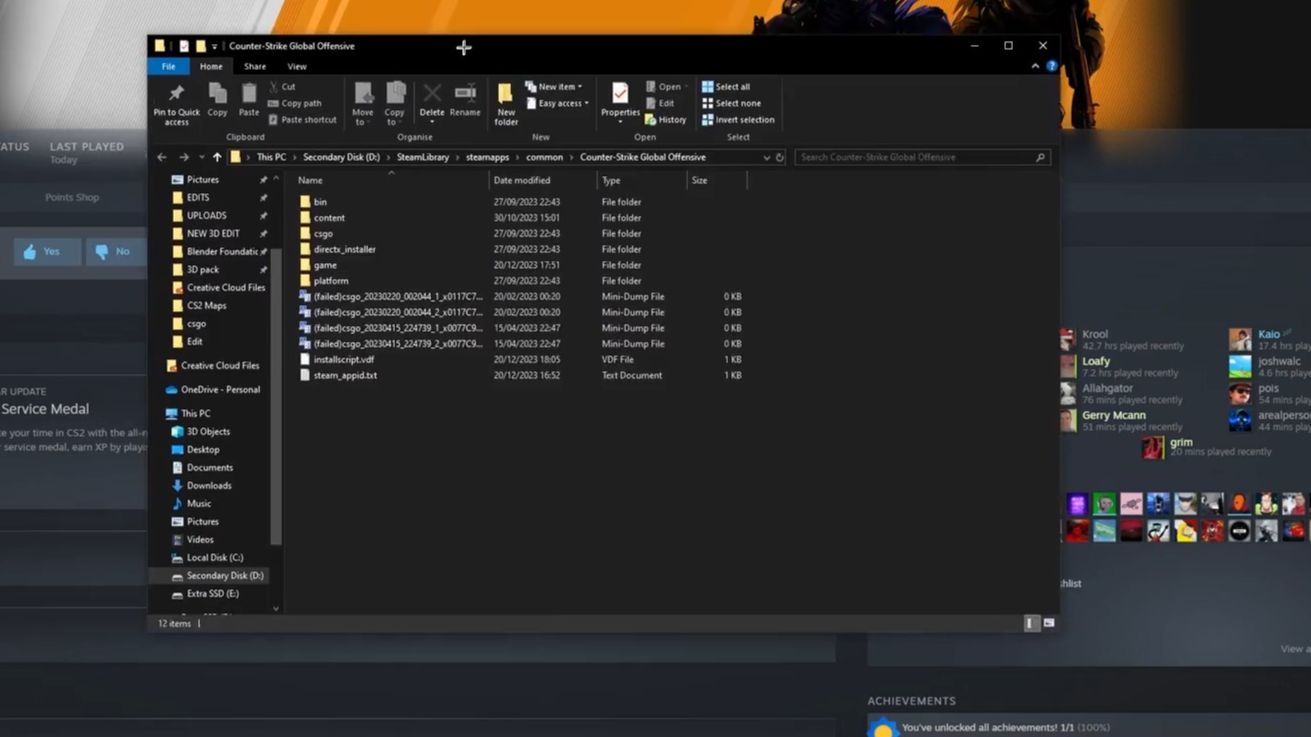This screenshot has height=737, width=1311.
Task: Click the steamapps breadcrumb in the address bar
Action: tap(487, 157)
